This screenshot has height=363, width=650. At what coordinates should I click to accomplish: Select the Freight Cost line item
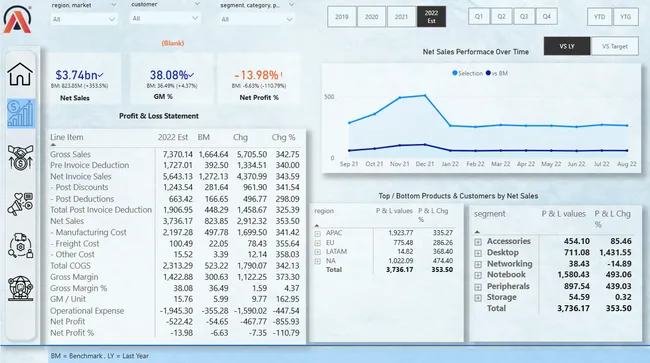click(75, 244)
